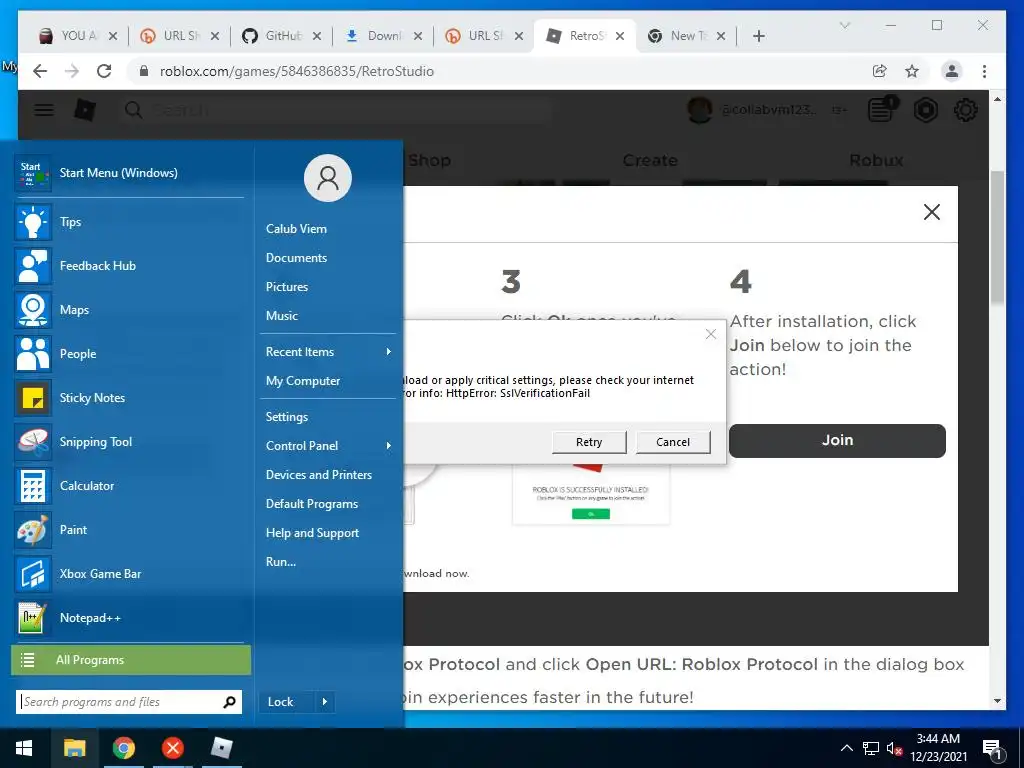The height and width of the screenshot is (768, 1024).
Task: Open Devices and Printers
Action: point(319,475)
